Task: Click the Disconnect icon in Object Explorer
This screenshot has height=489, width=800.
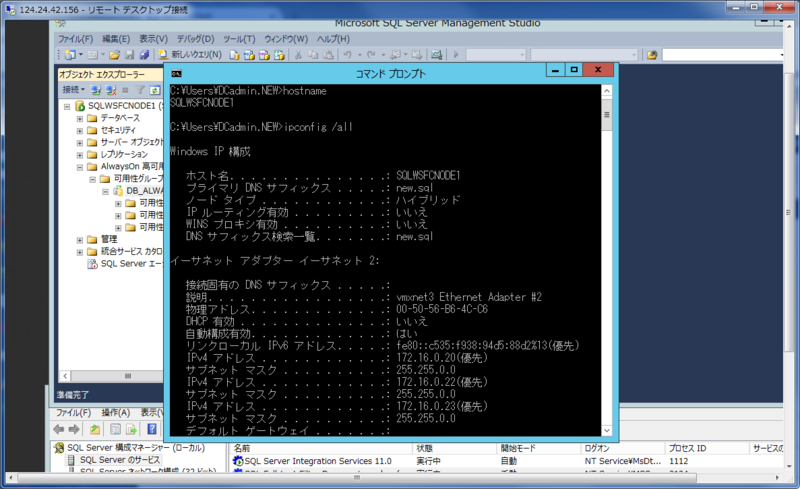Action: [112, 90]
